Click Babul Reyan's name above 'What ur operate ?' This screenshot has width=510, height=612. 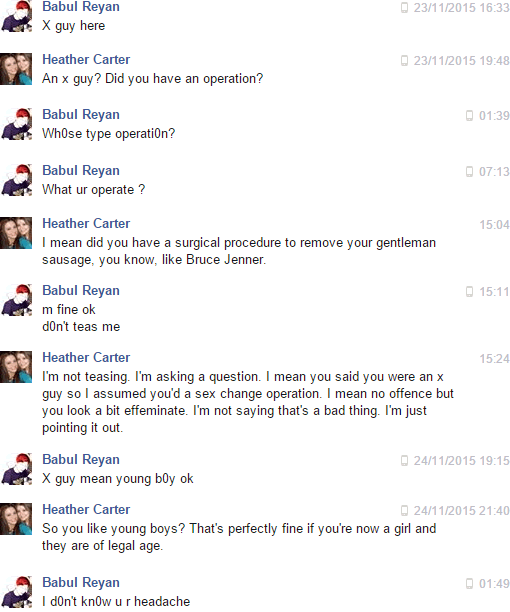[x=81, y=171]
